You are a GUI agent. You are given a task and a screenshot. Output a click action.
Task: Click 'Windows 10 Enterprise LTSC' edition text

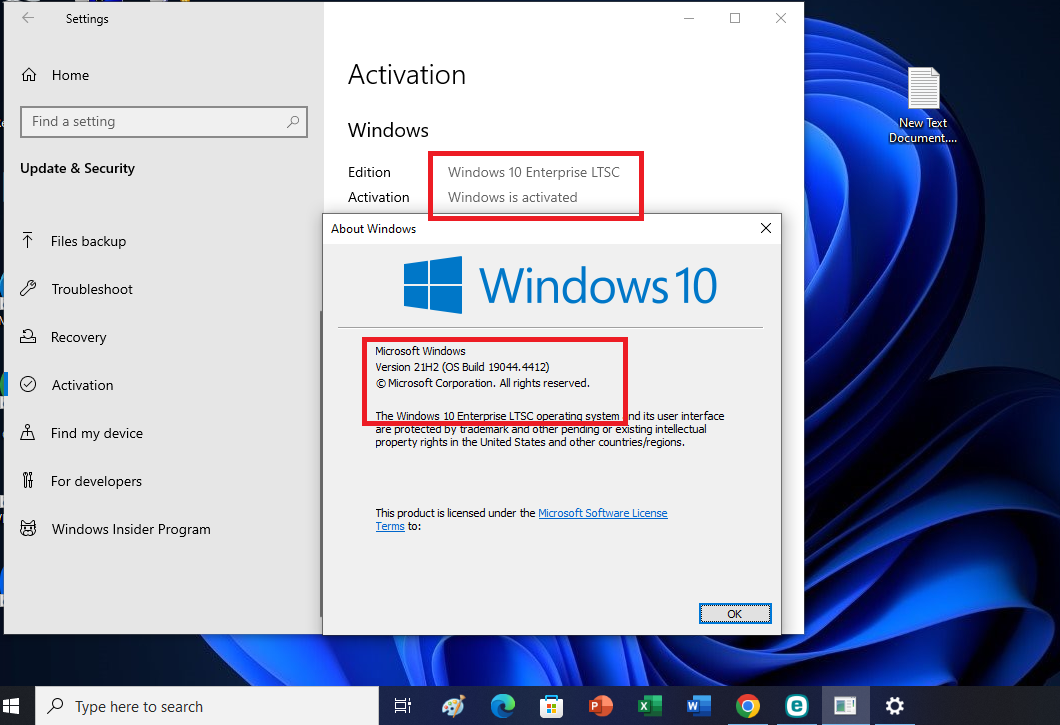coord(533,172)
